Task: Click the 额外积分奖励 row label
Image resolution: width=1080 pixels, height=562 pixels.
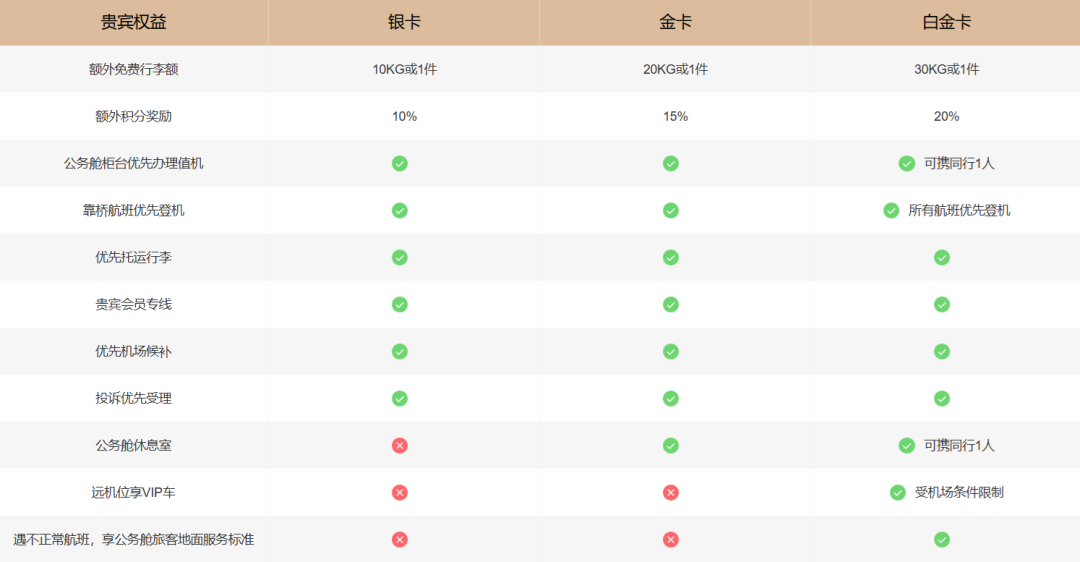Action: (x=134, y=116)
